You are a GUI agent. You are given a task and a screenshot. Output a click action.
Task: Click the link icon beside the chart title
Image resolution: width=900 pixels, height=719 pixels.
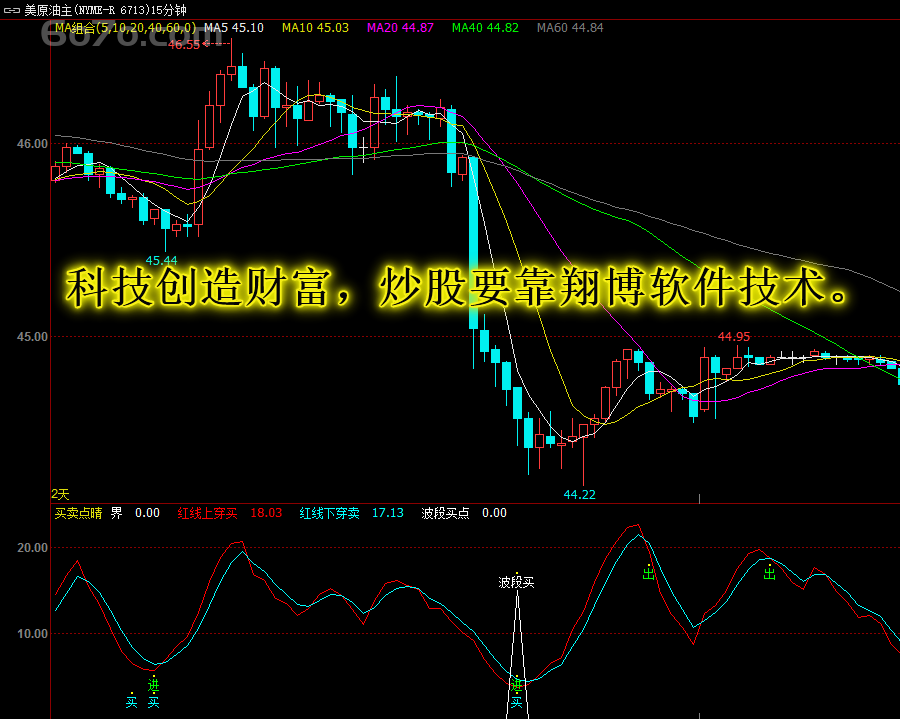click(x=11, y=10)
